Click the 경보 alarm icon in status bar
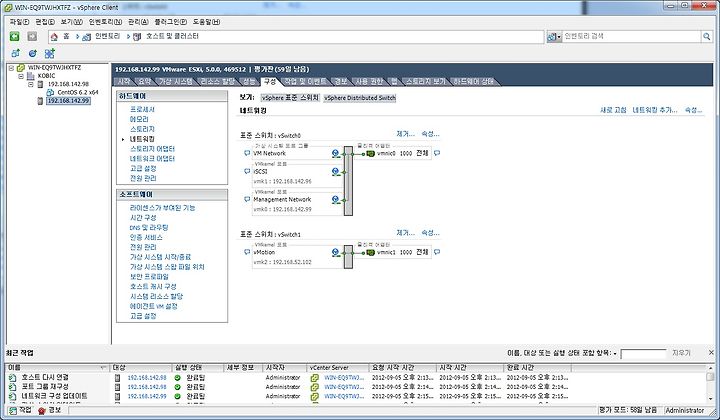This screenshot has width=720, height=420. [42, 410]
